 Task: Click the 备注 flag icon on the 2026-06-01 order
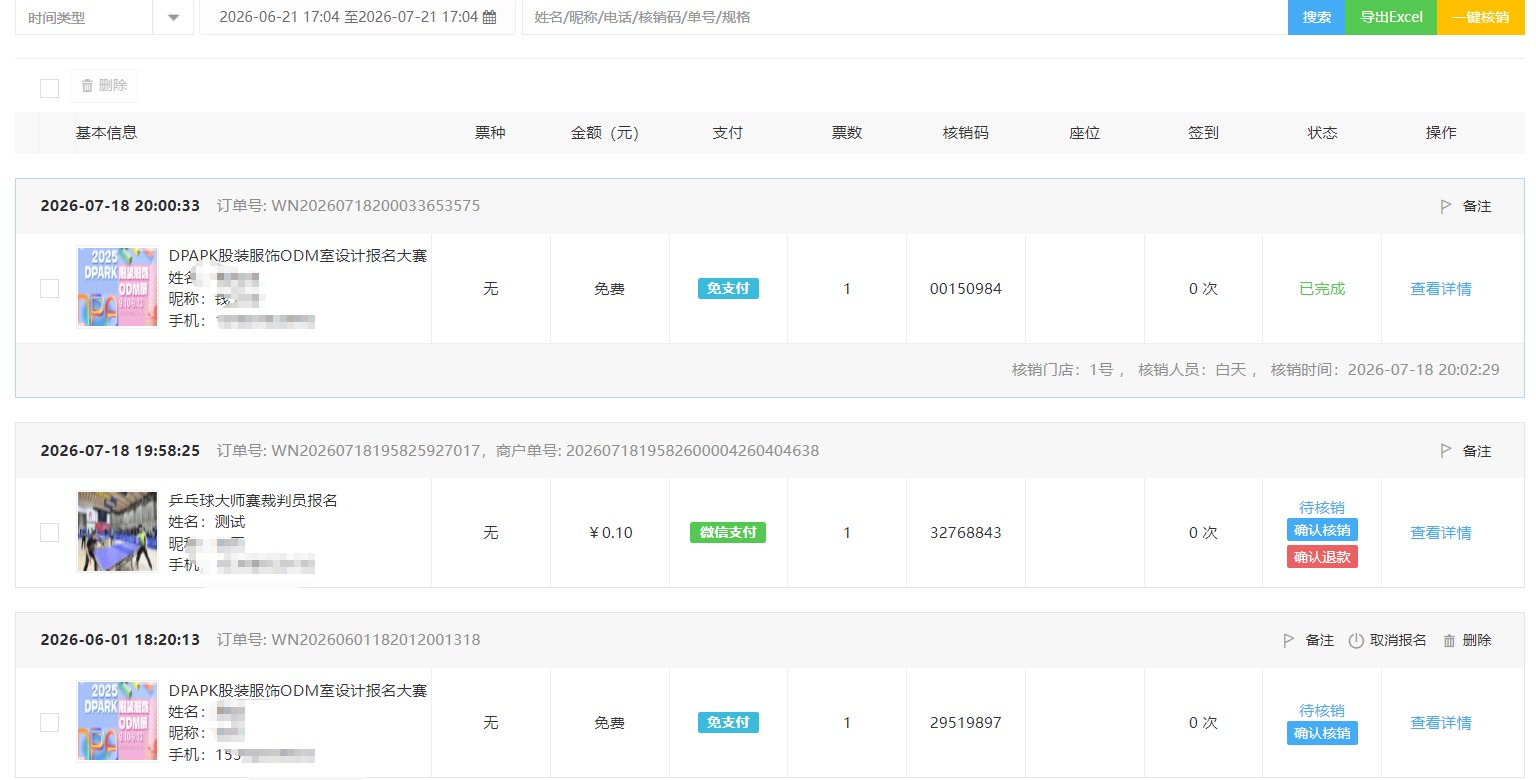coord(1288,640)
